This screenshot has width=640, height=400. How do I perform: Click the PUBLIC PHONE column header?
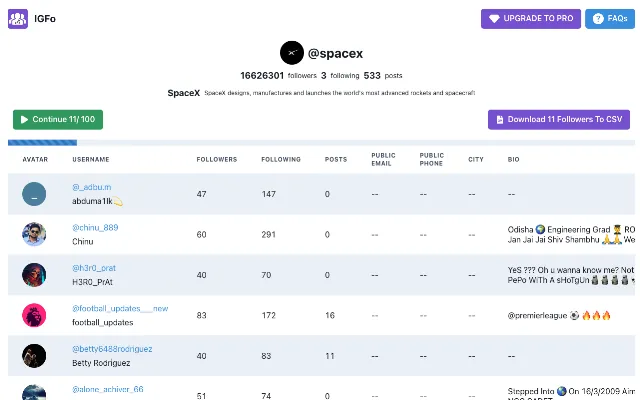(431, 160)
